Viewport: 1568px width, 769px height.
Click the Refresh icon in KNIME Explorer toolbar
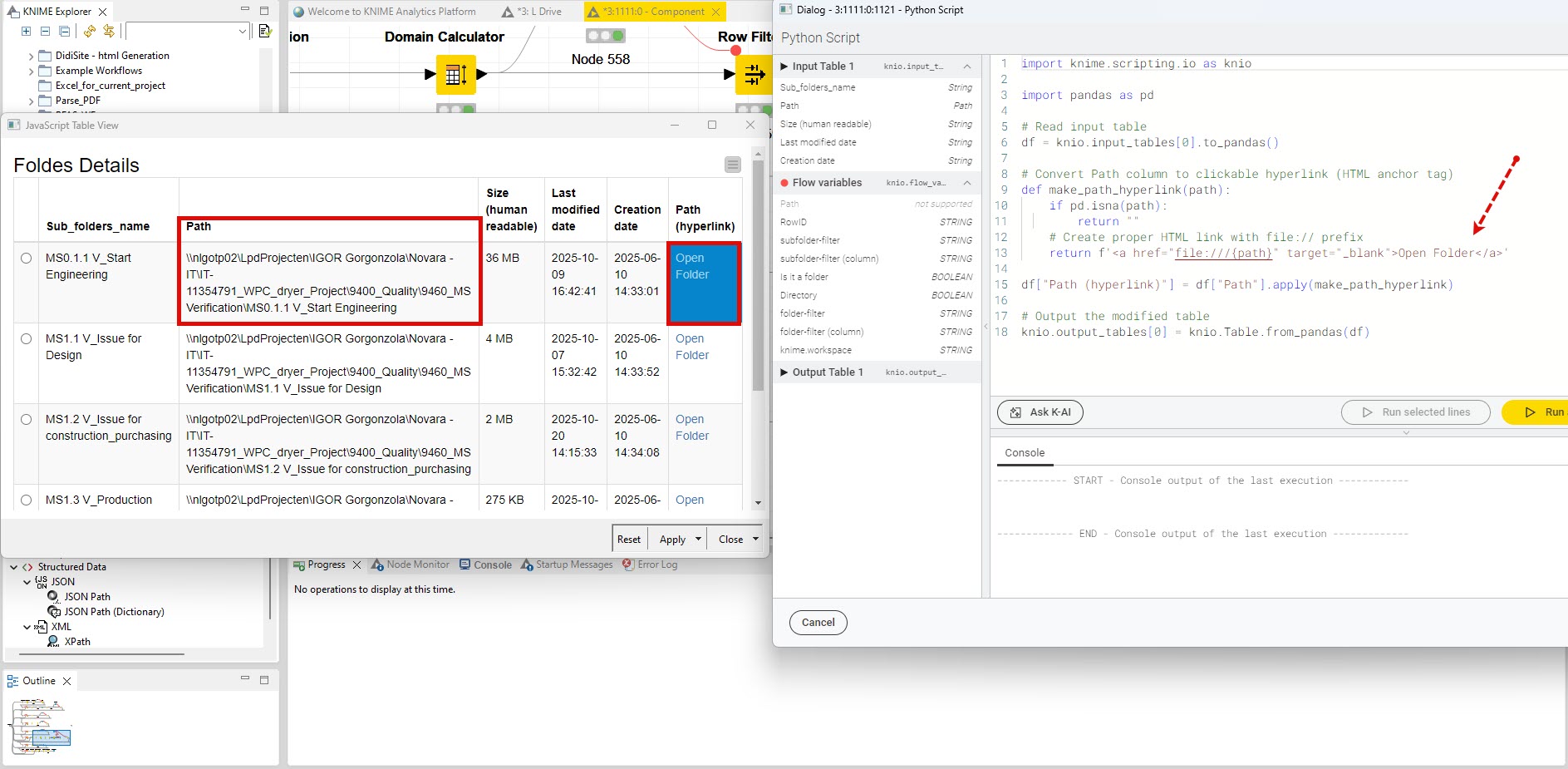tap(89, 32)
